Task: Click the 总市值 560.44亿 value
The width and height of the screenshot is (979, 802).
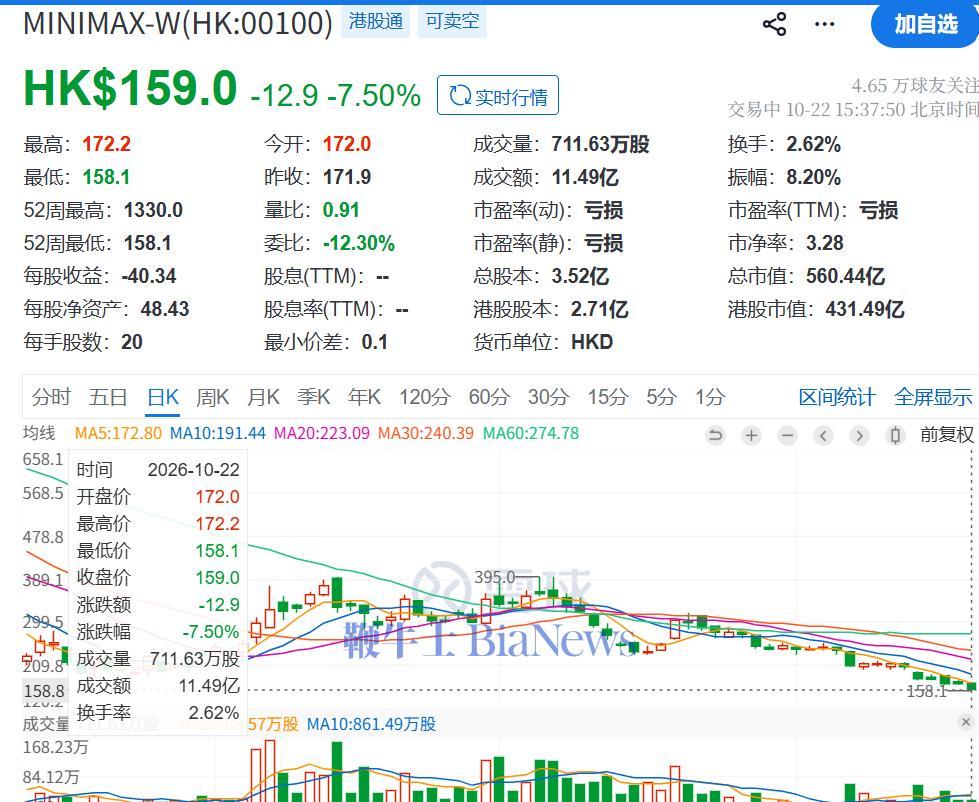Action: 845,276
